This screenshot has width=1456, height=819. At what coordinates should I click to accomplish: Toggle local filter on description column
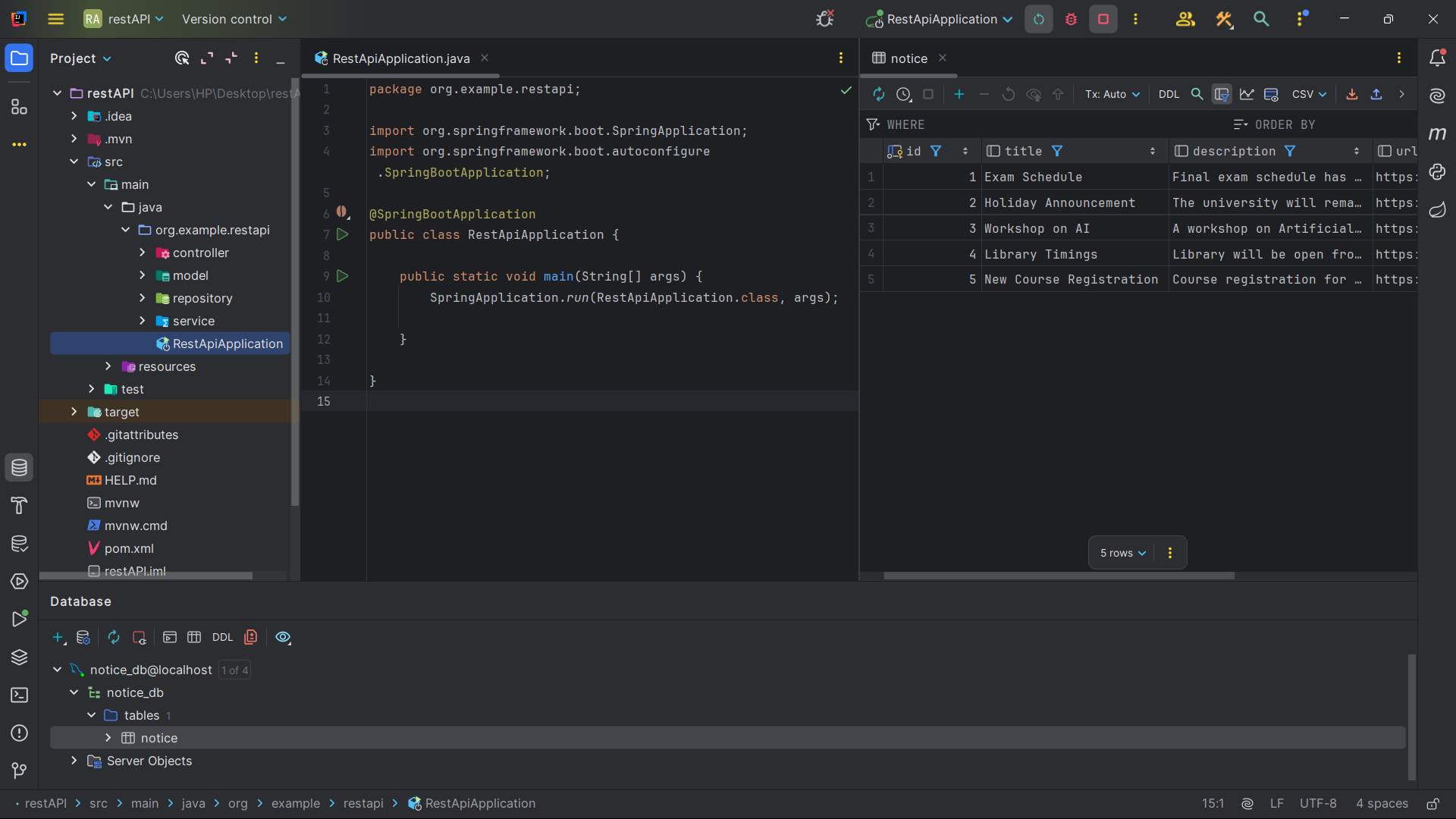pos(1290,151)
